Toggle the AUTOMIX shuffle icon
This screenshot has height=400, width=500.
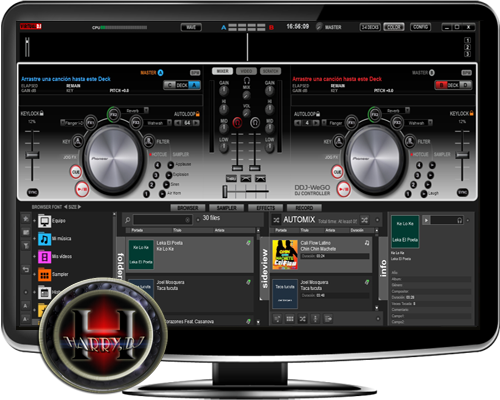[x=276, y=220]
